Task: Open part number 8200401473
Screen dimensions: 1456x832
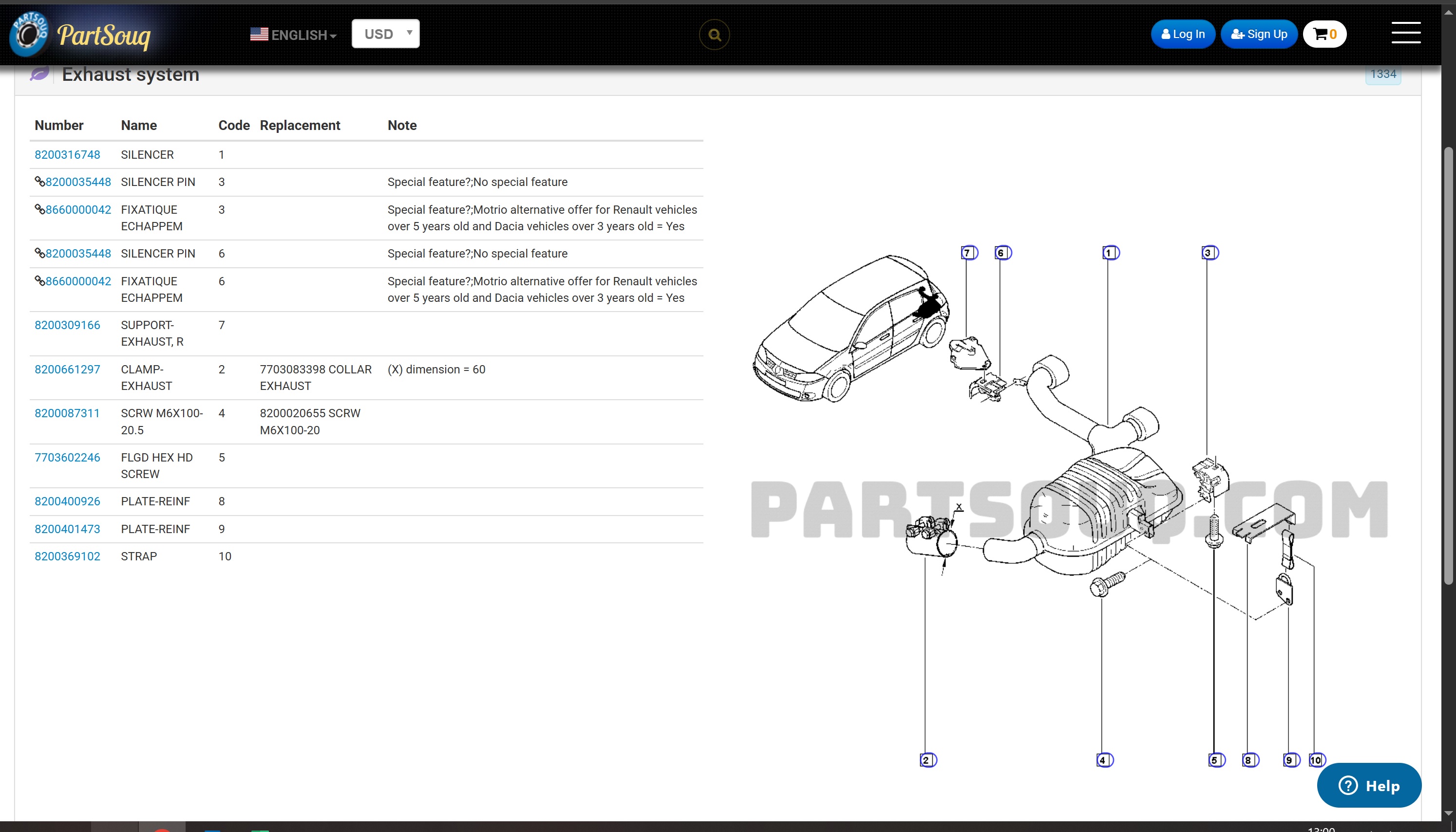Action: click(67, 529)
